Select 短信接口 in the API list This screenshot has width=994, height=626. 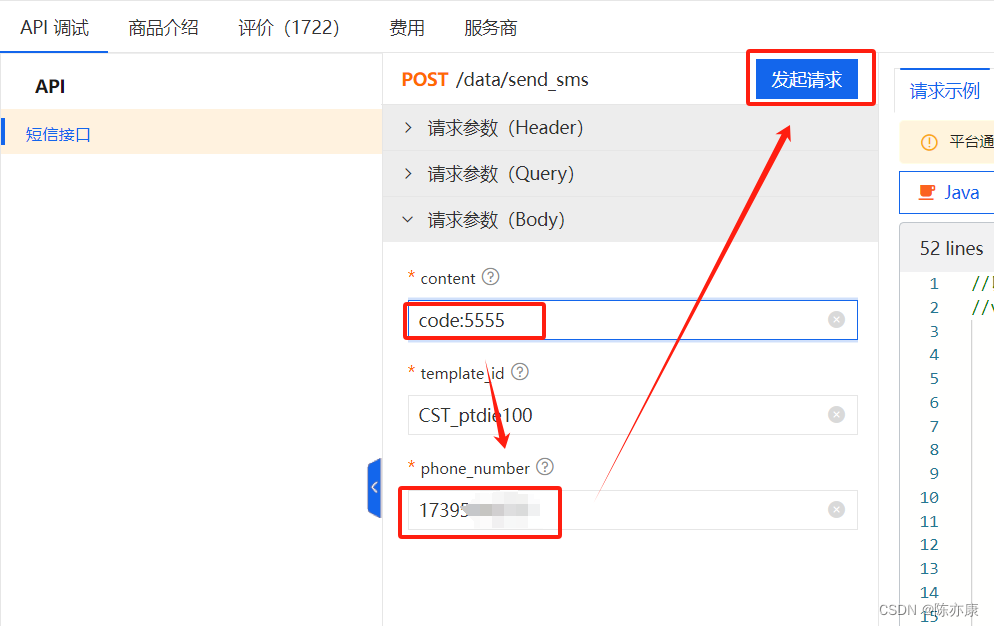tap(191, 134)
